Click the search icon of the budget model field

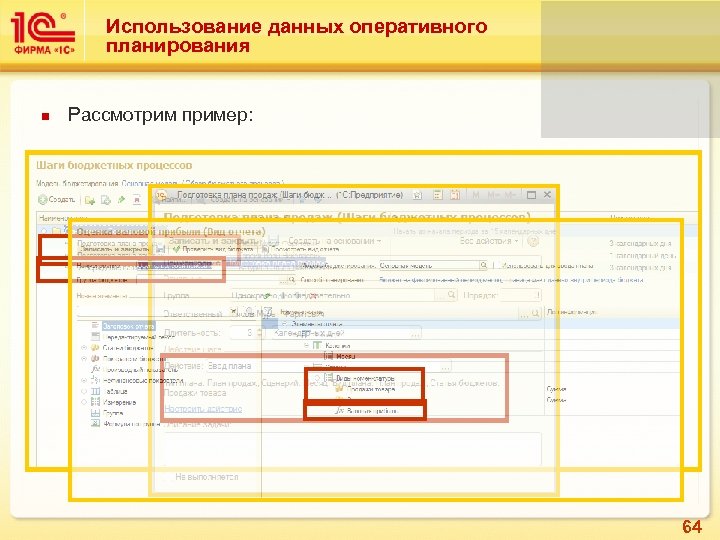[x=483, y=265]
